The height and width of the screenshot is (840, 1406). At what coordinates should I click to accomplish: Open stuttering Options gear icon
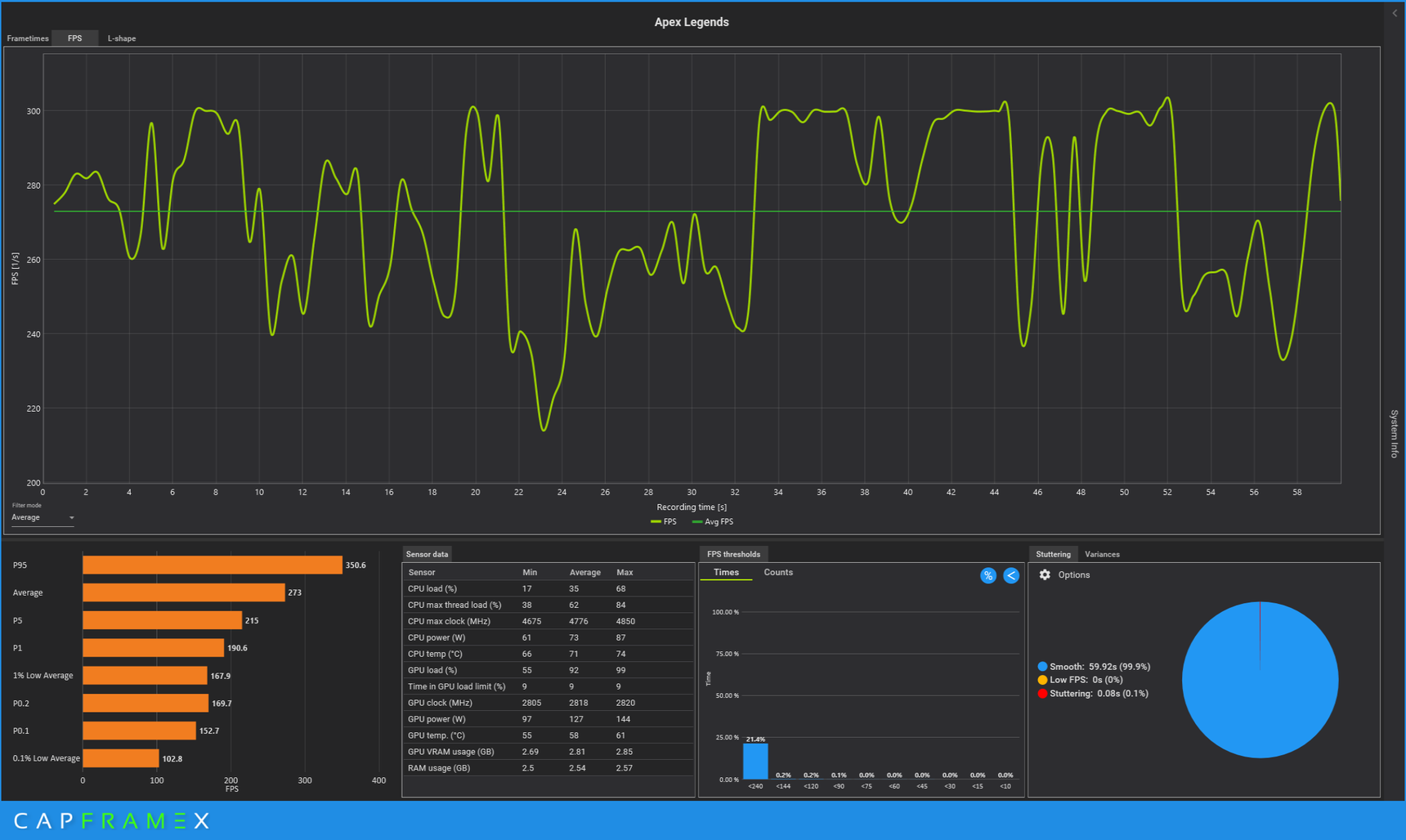[1045, 574]
